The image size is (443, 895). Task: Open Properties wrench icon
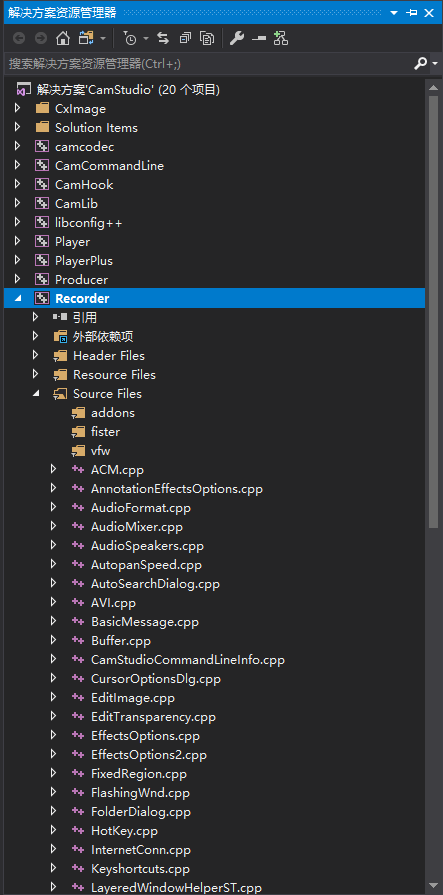click(237, 38)
